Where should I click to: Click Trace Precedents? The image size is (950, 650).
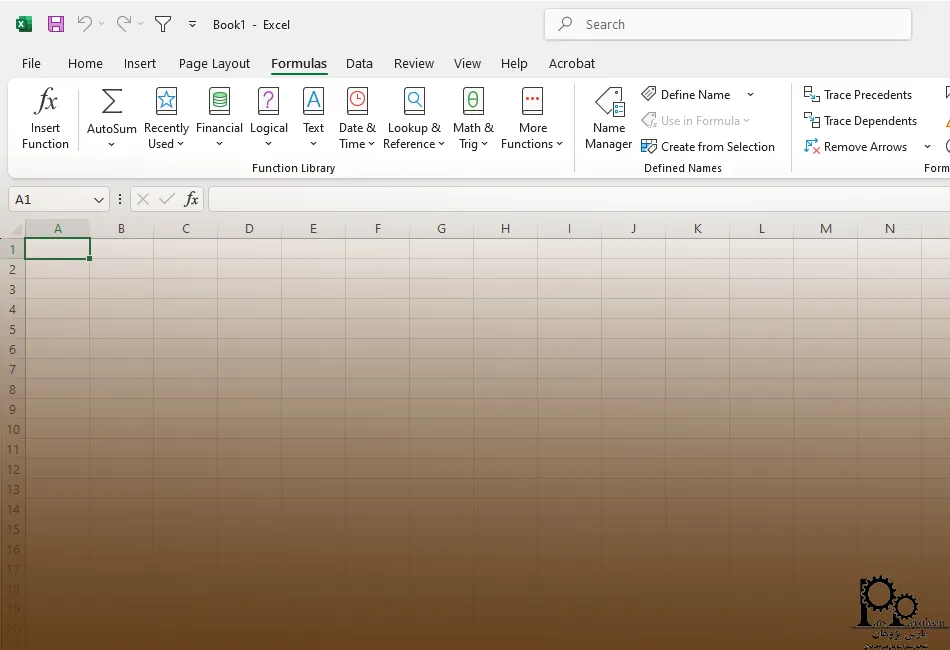point(858,95)
